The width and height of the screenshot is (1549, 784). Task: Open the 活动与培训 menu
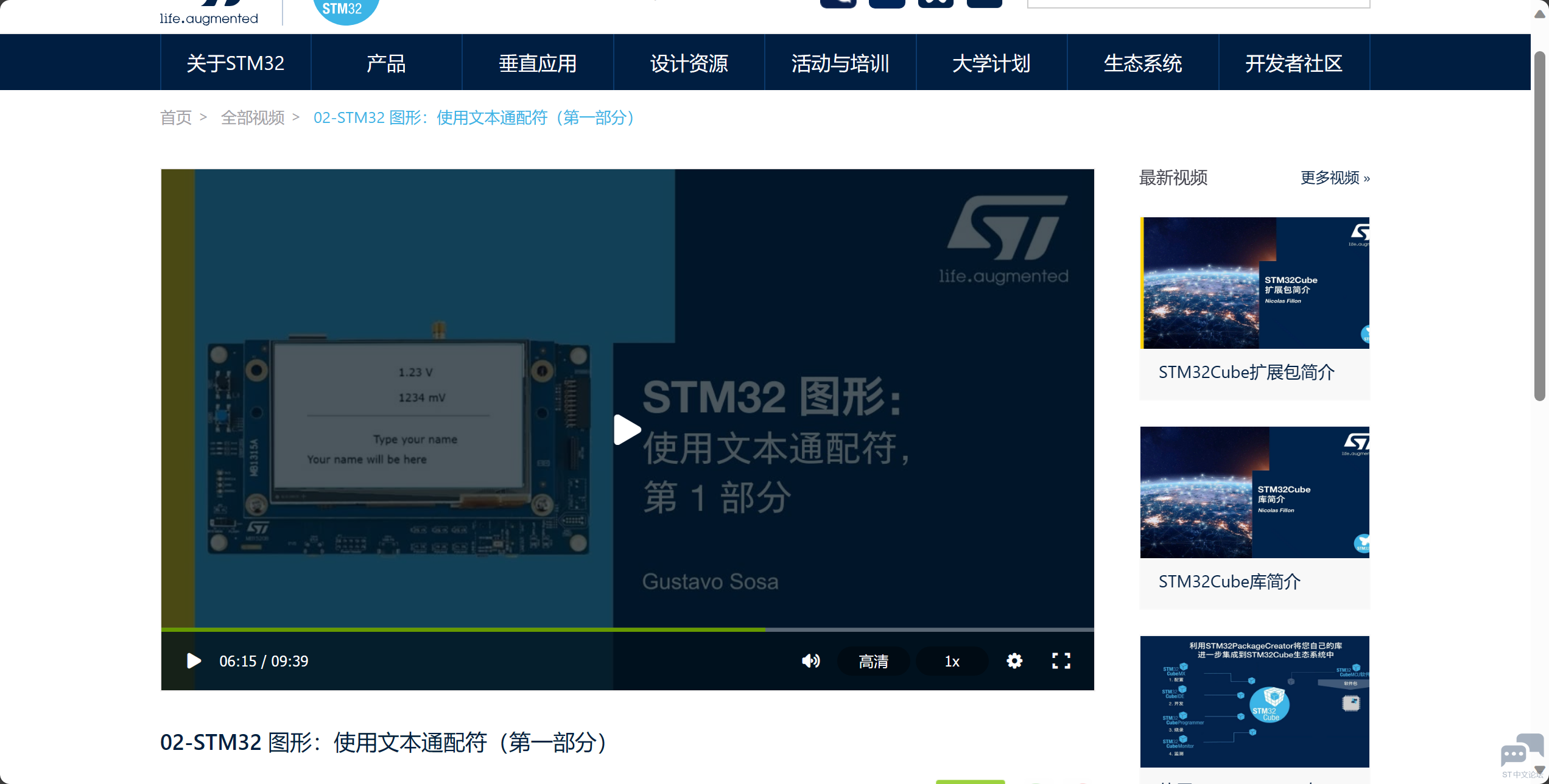click(841, 63)
